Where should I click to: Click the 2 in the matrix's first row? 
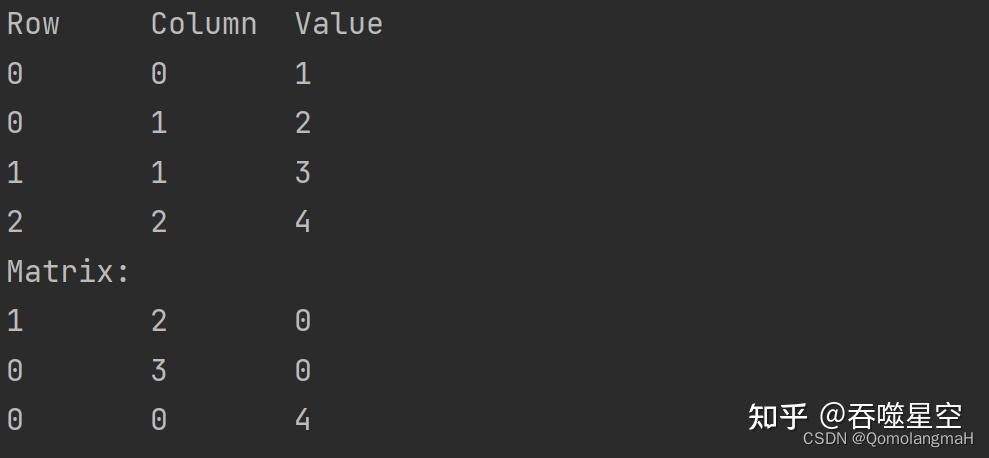(159, 321)
